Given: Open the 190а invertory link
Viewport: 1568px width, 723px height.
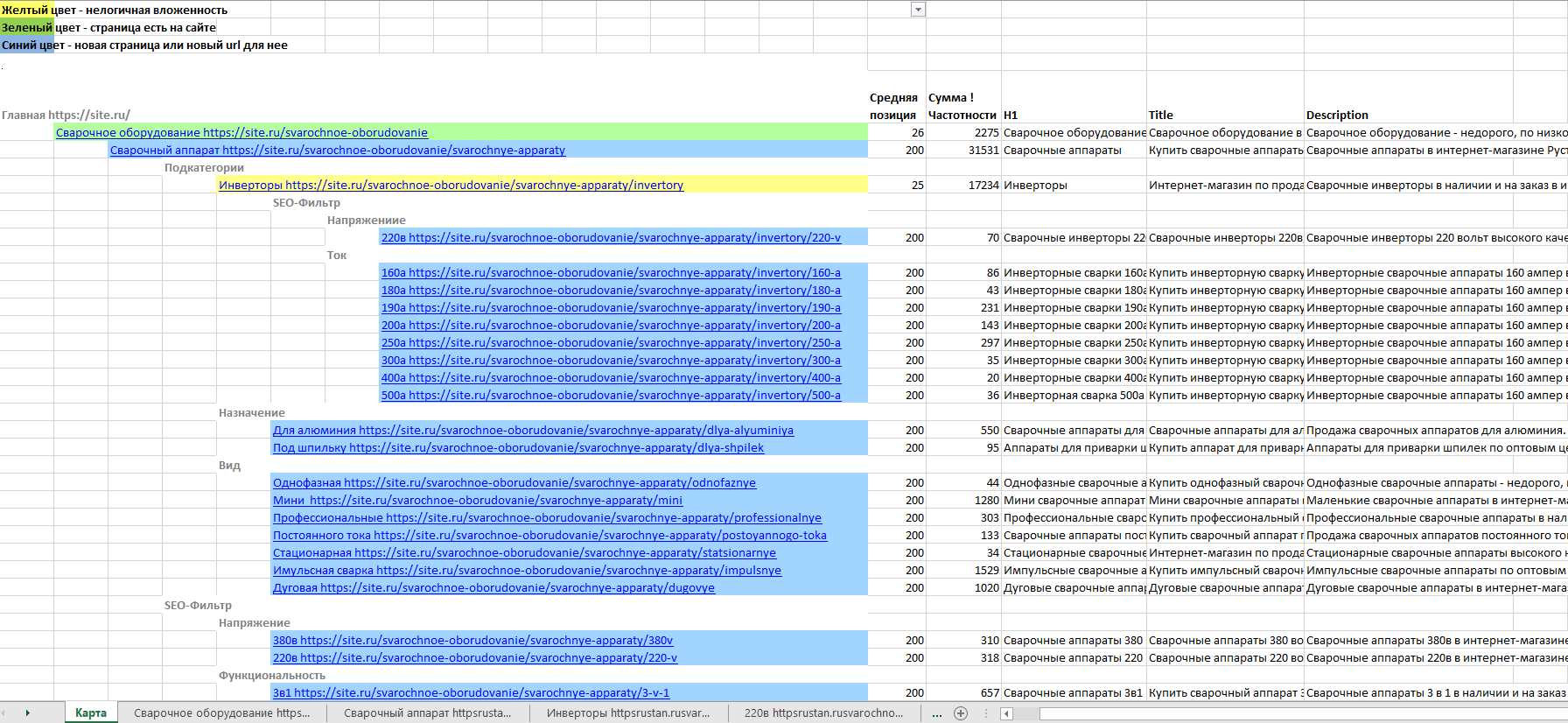Looking at the screenshot, I should (611, 308).
